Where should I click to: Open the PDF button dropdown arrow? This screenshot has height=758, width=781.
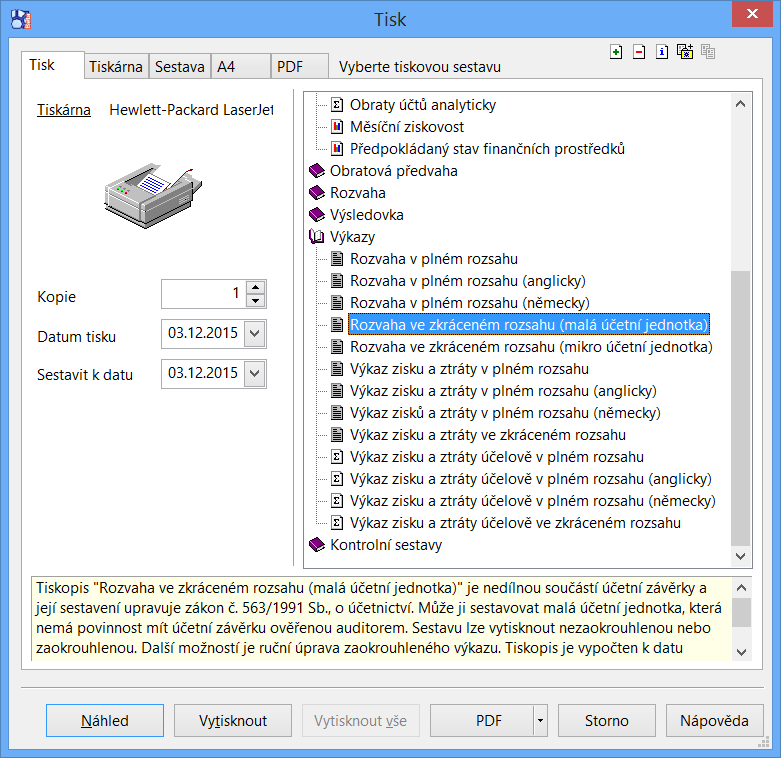[540, 720]
